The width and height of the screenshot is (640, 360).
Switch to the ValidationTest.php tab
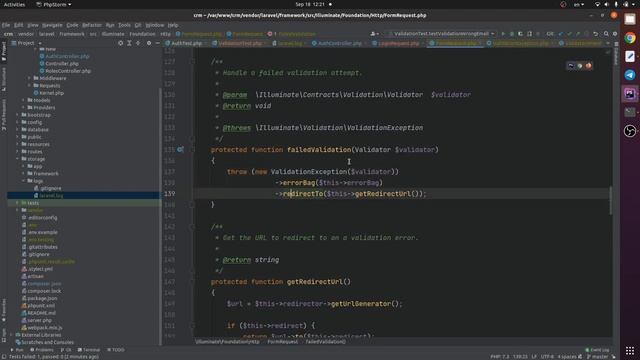[240, 43]
